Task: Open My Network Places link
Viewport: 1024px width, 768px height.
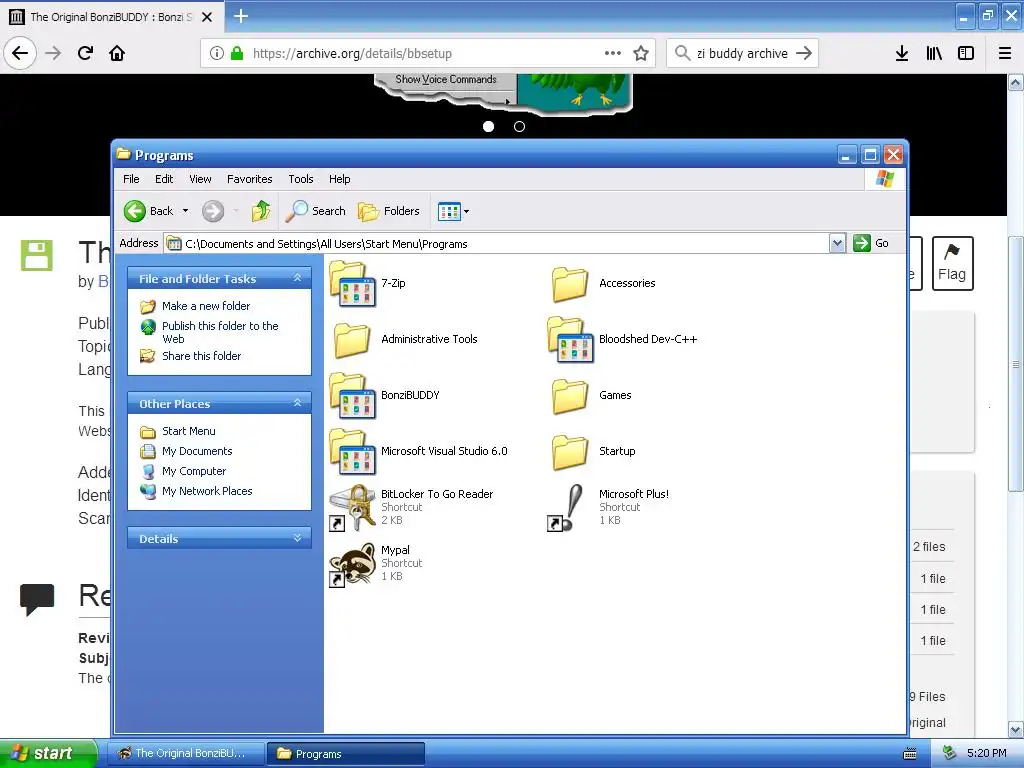Action: (207, 491)
